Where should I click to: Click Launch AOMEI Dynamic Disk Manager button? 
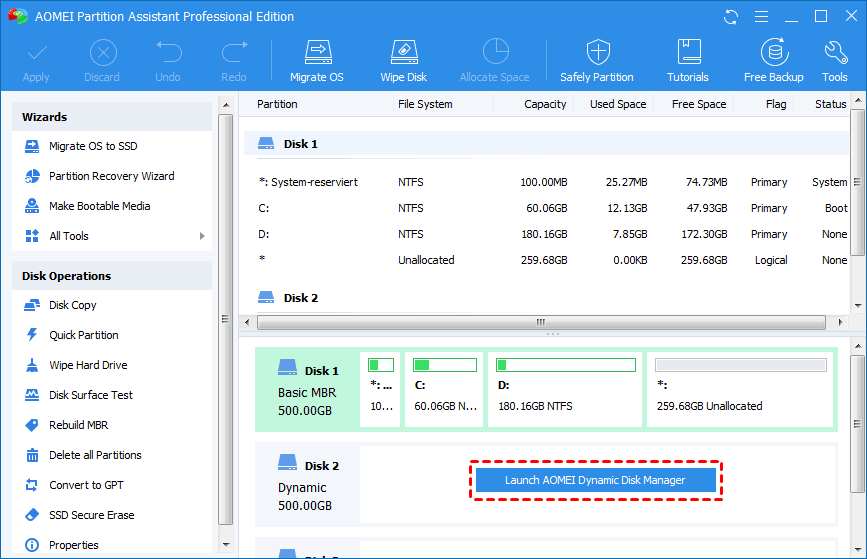pyautogui.click(x=596, y=480)
